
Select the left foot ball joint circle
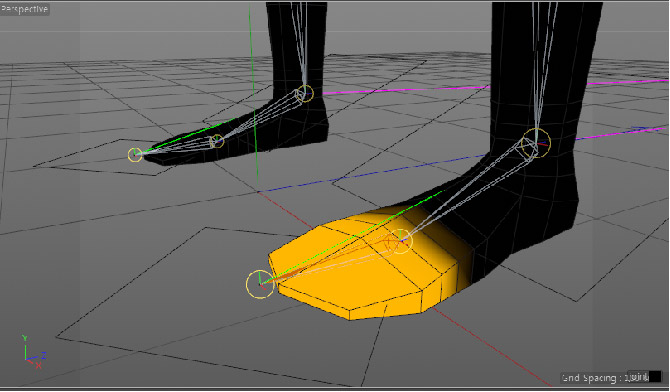(x=217, y=141)
